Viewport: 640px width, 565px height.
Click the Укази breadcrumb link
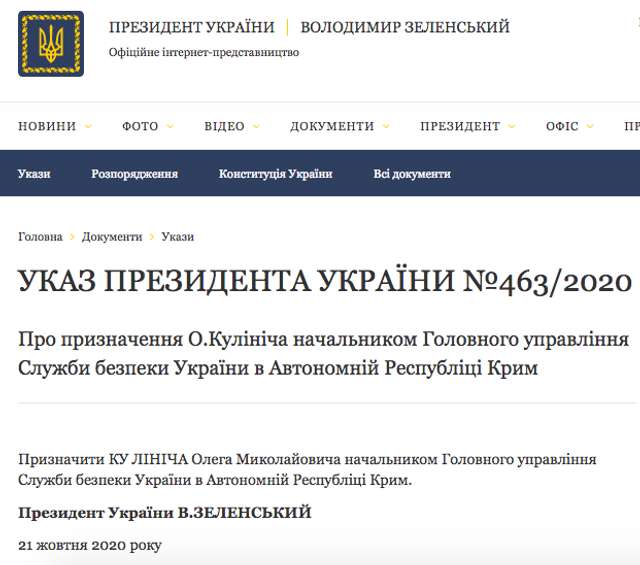pos(177,237)
